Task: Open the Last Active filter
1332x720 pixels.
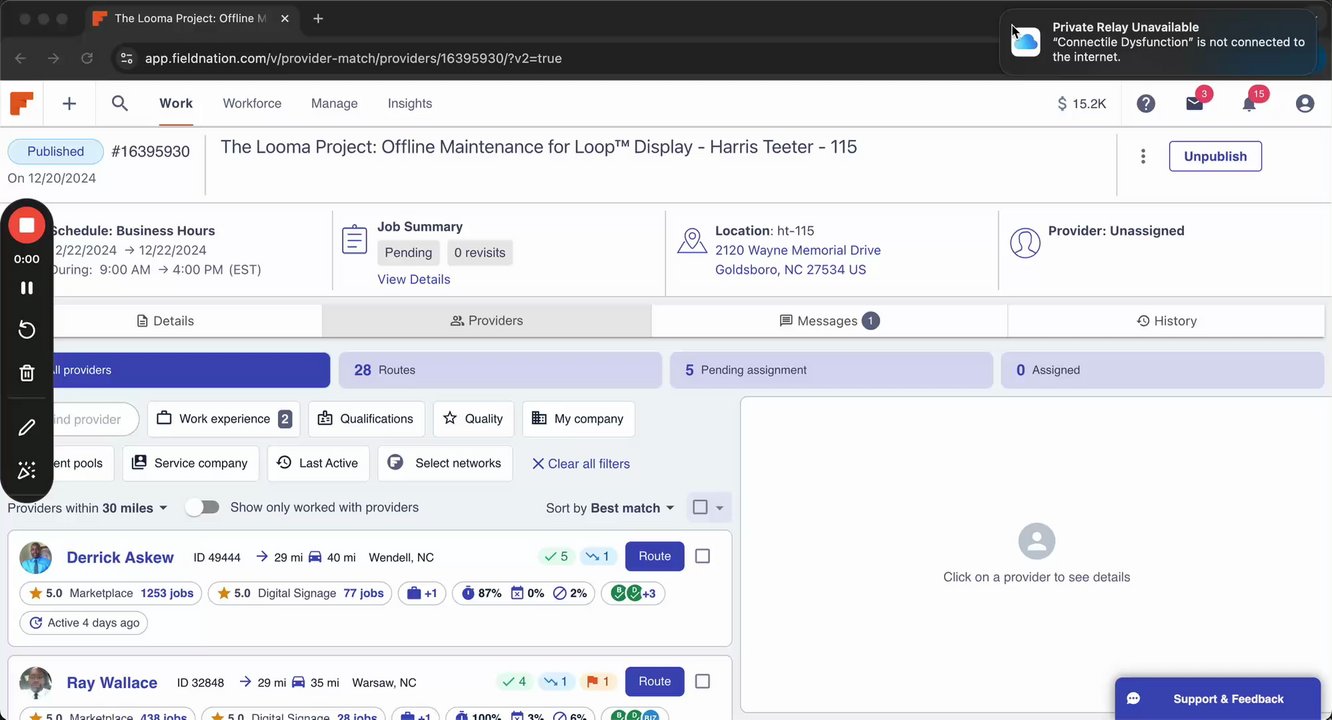Action: (318, 463)
